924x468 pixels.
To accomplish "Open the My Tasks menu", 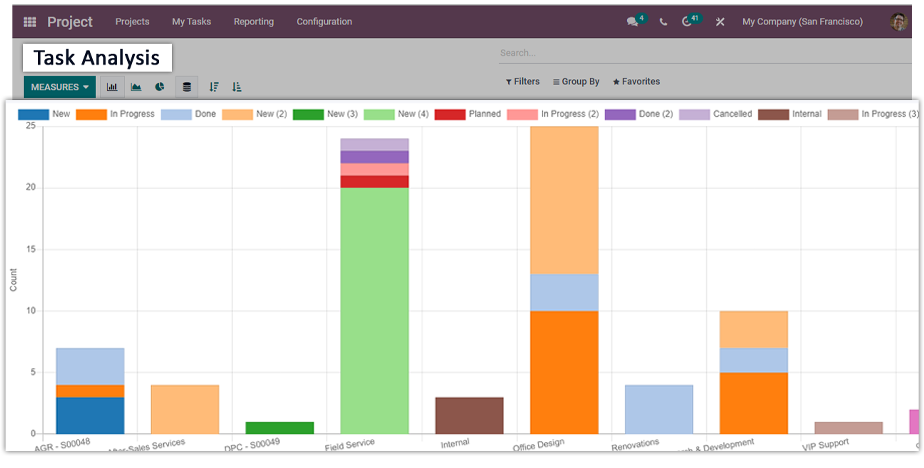I will point(192,22).
